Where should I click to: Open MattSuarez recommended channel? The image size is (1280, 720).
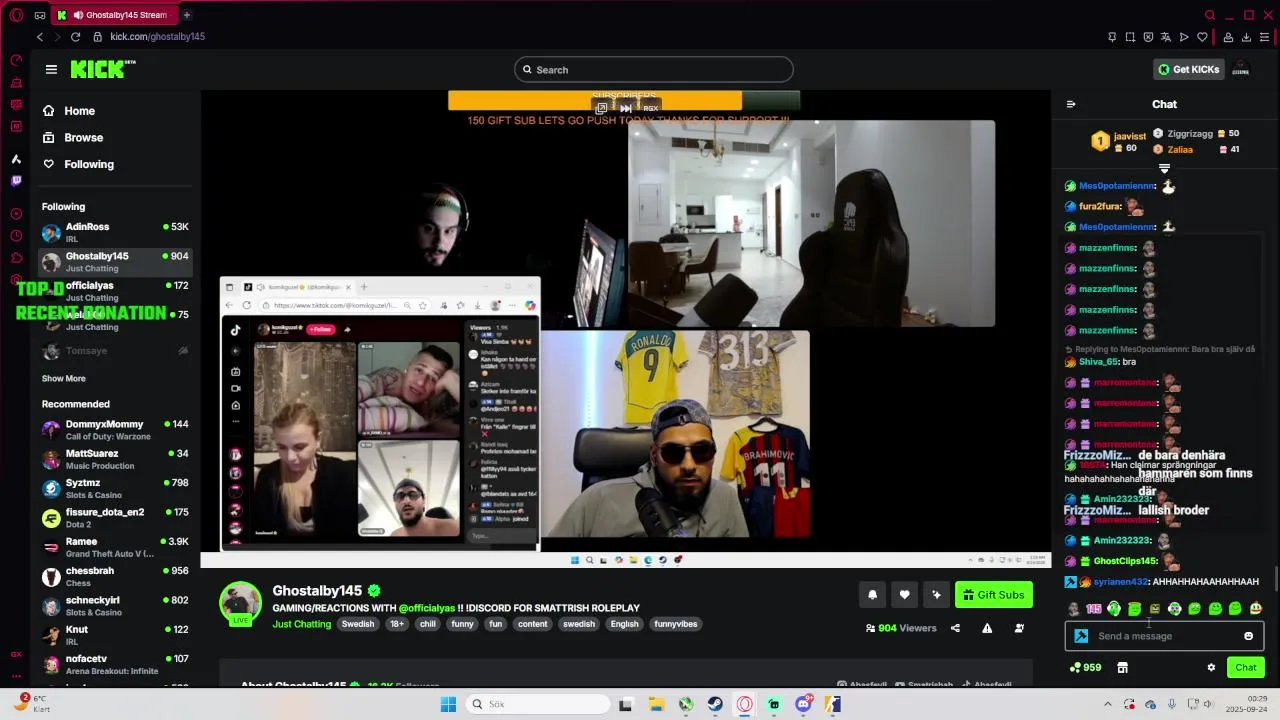point(115,459)
